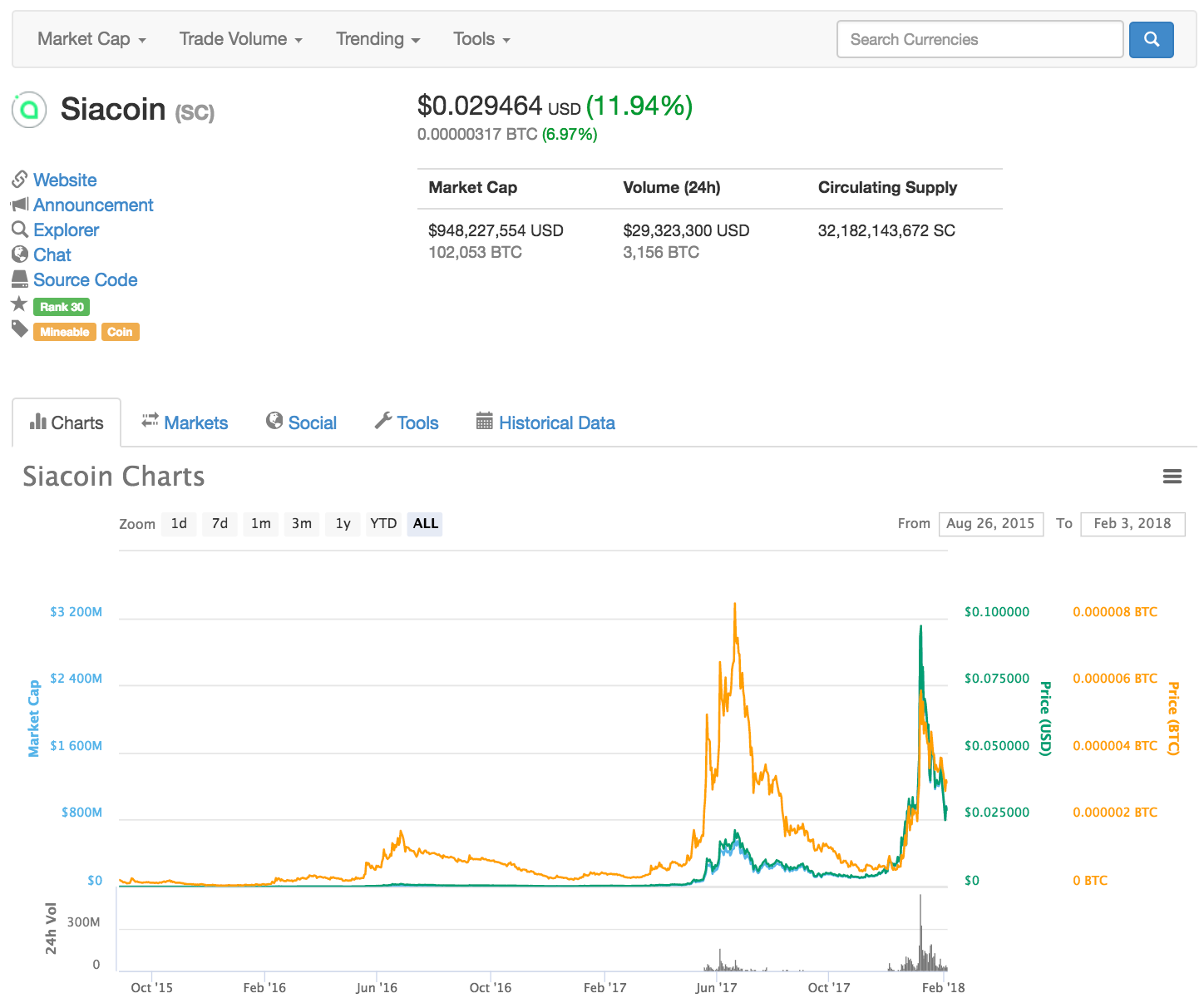Click the tag icon beside Mineable

(20, 329)
